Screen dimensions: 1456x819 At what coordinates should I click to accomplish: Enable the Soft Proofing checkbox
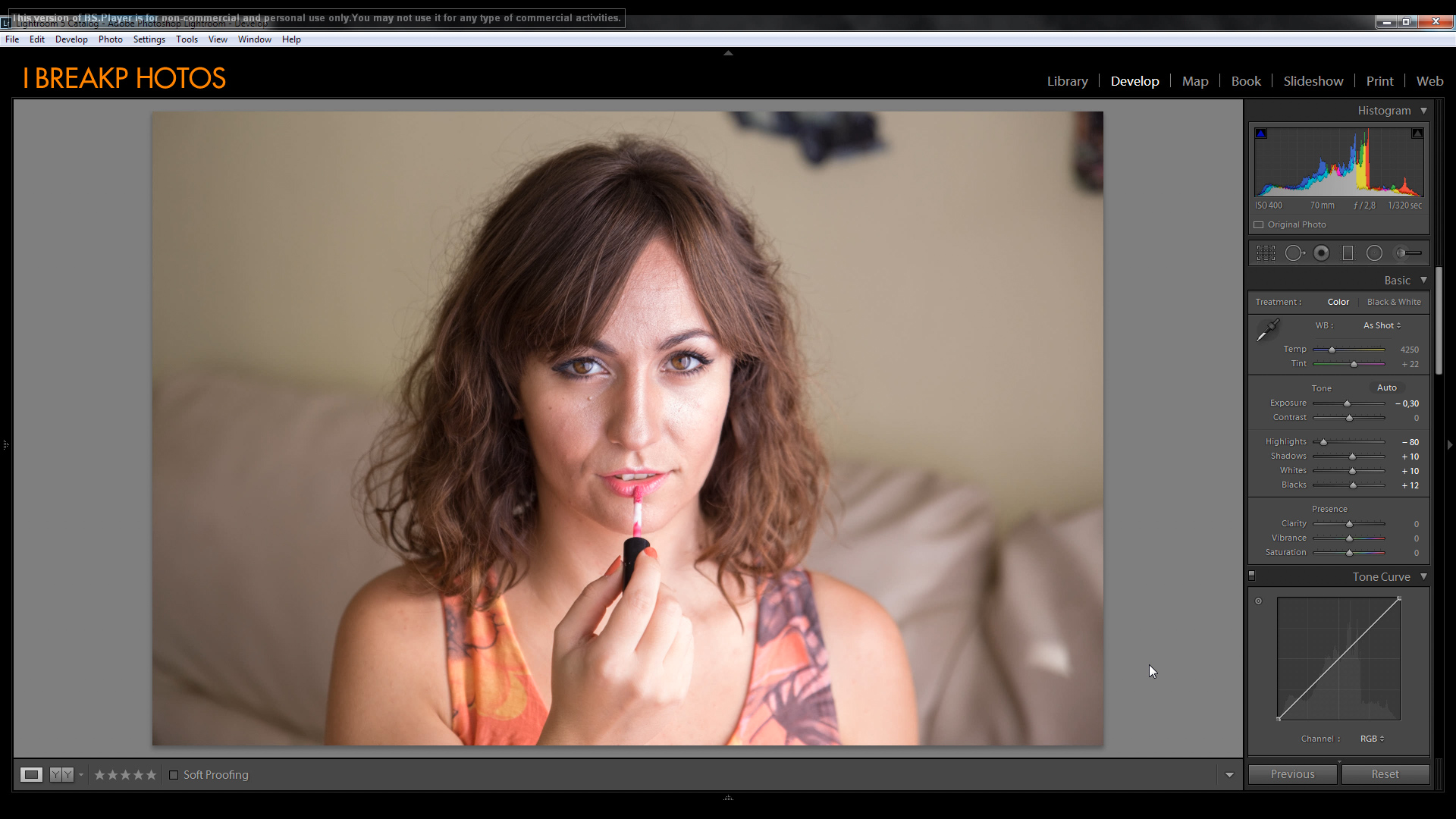(174, 775)
